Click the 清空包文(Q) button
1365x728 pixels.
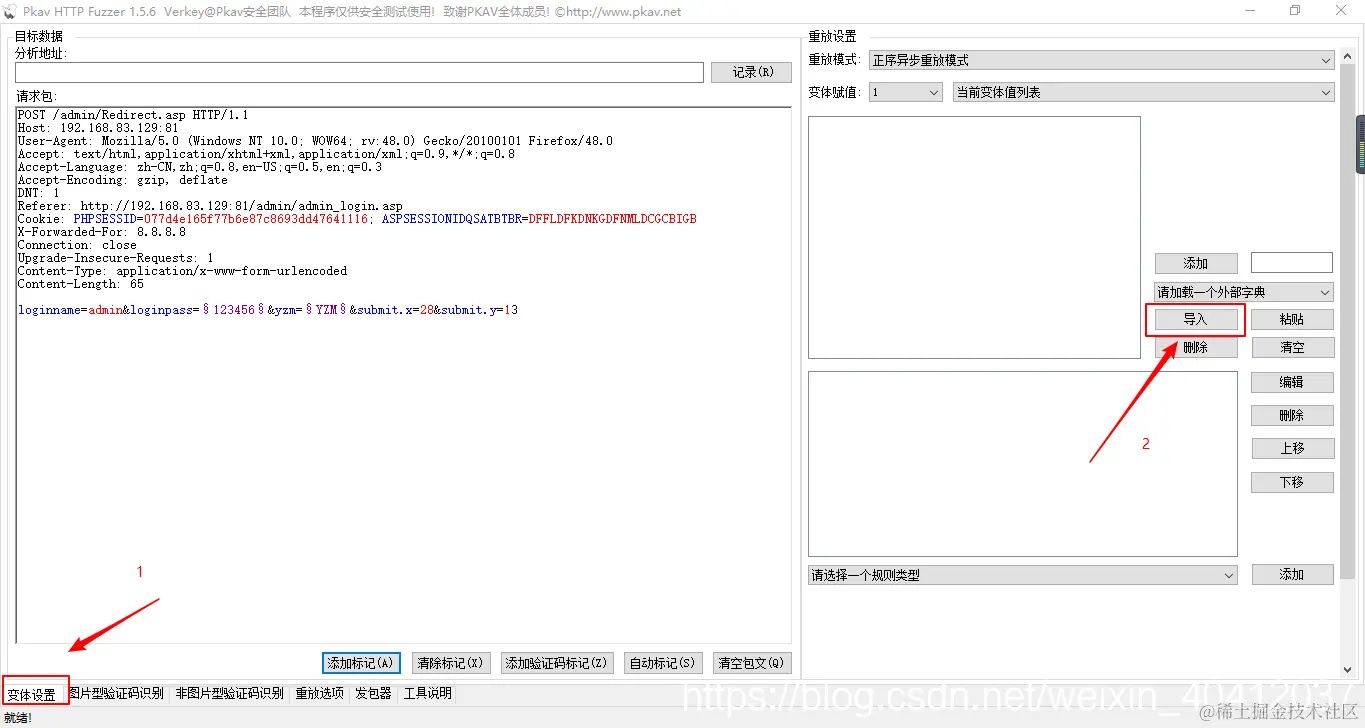pyautogui.click(x=753, y=663)
